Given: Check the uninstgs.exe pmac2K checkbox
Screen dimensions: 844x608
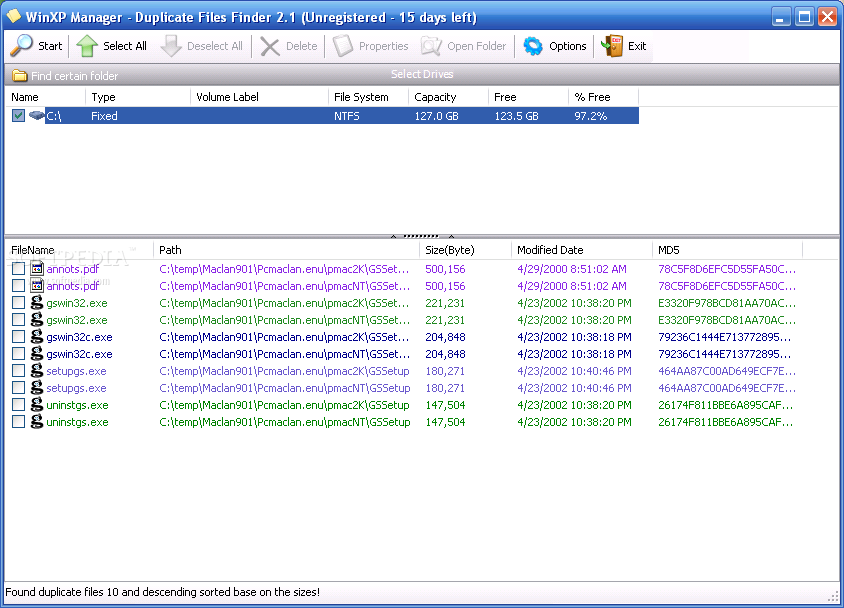Looking at the screenshot, I should 18,405.
